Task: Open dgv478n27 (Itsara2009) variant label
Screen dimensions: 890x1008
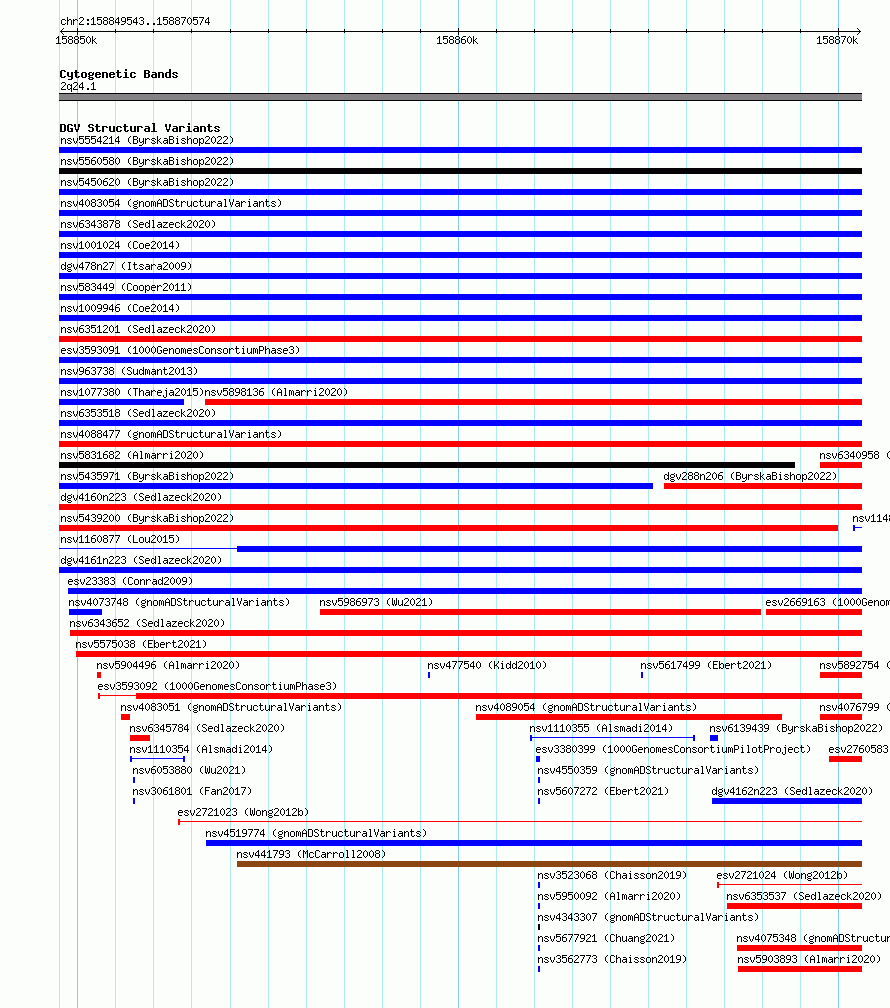Action: pos(126,266)
